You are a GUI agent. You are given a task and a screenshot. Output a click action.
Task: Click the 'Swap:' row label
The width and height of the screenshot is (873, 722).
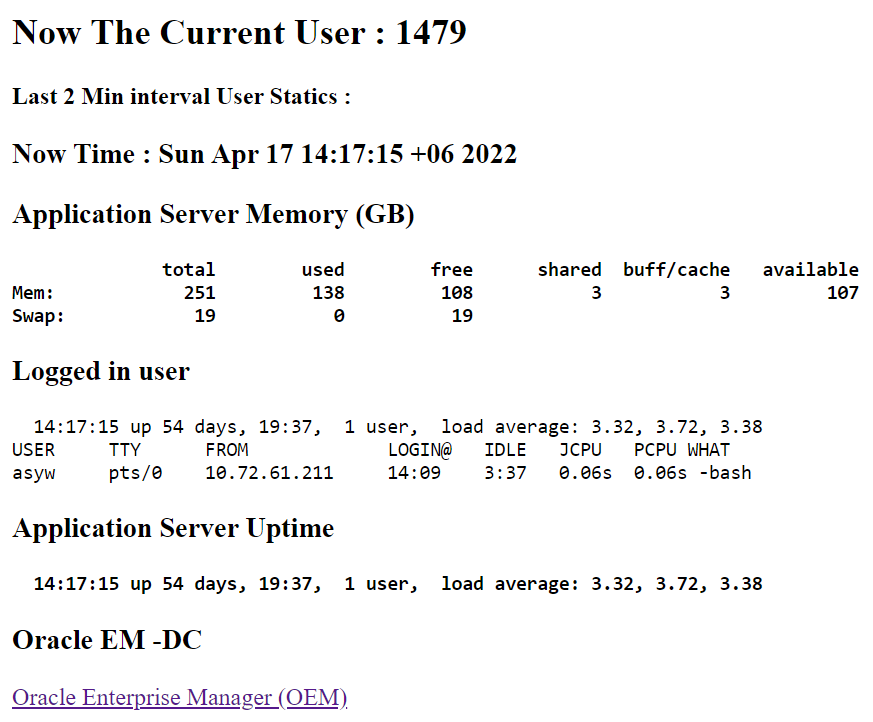tap(38, 316)
